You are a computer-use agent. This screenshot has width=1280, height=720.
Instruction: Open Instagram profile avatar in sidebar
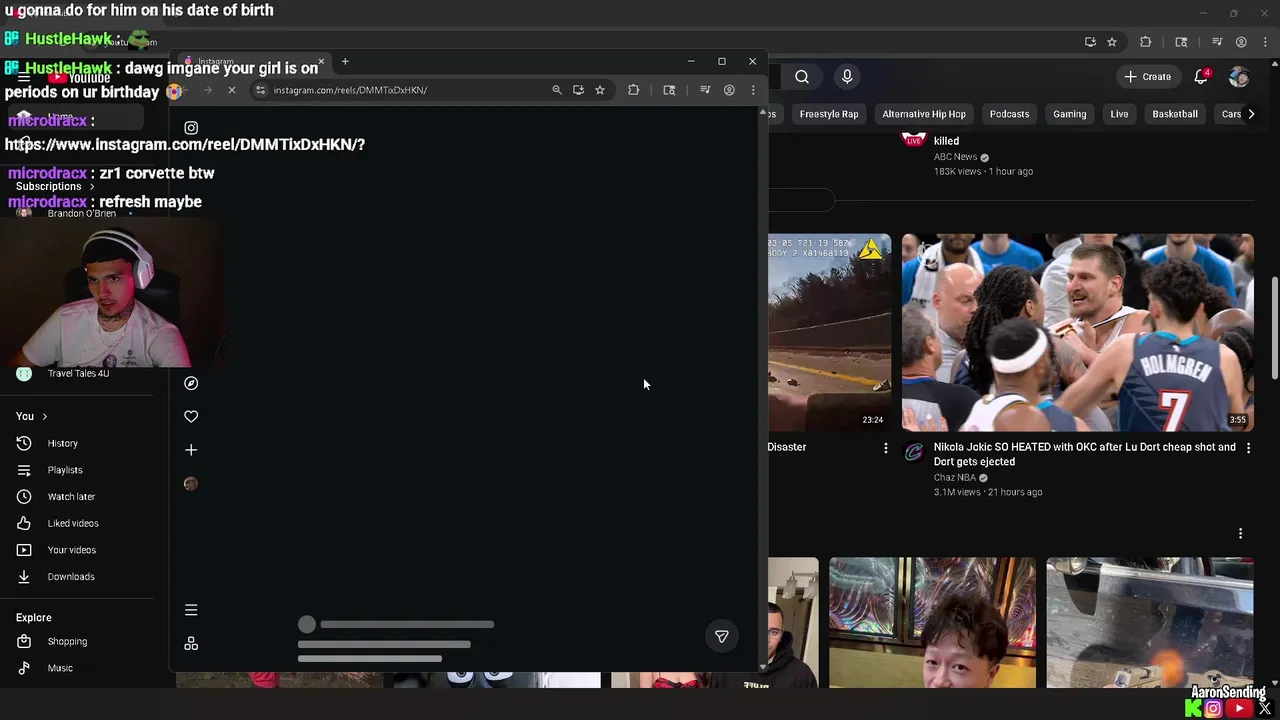tap(191, 484)
